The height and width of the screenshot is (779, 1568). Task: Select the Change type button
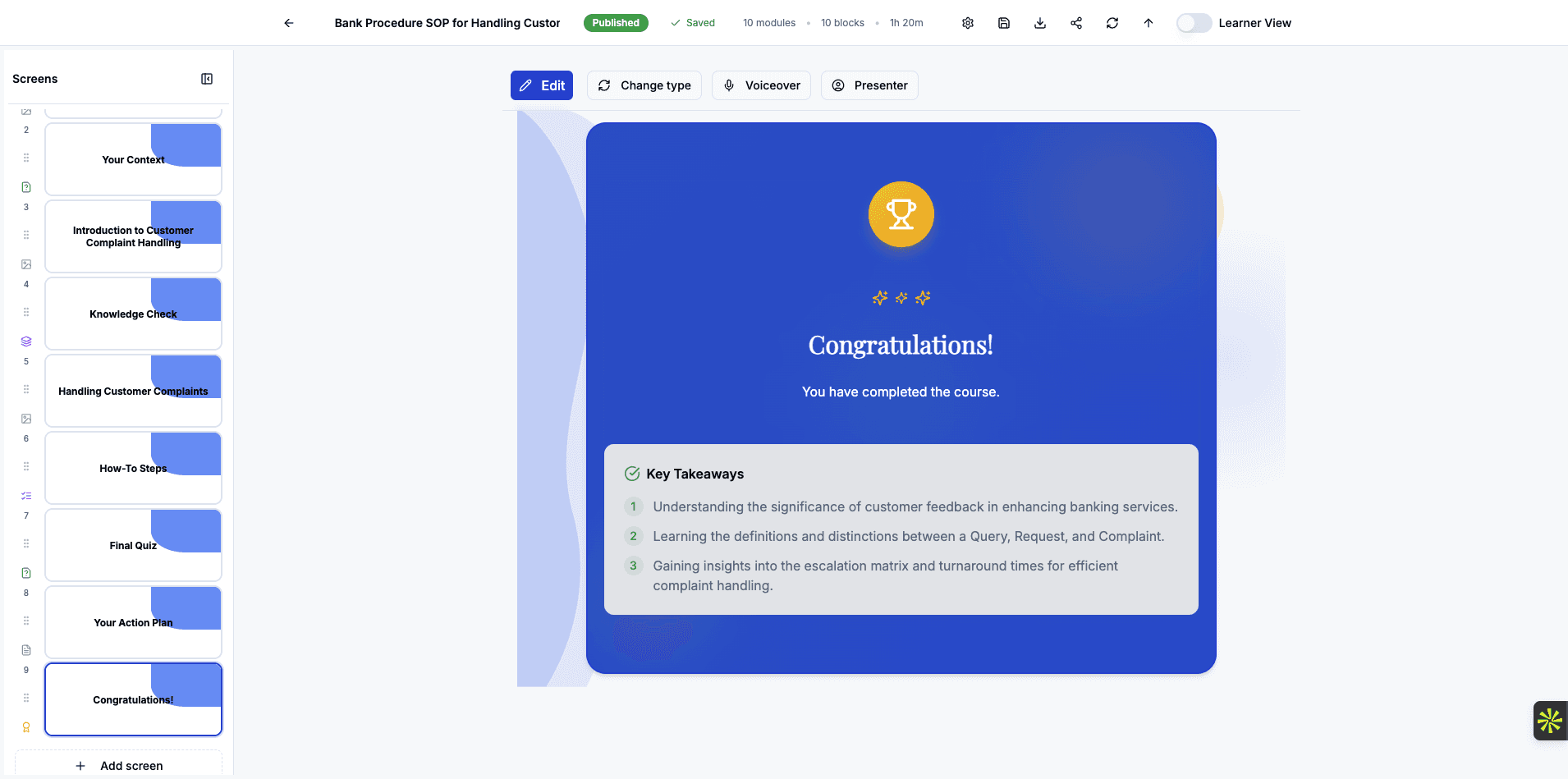coord(644,85)
